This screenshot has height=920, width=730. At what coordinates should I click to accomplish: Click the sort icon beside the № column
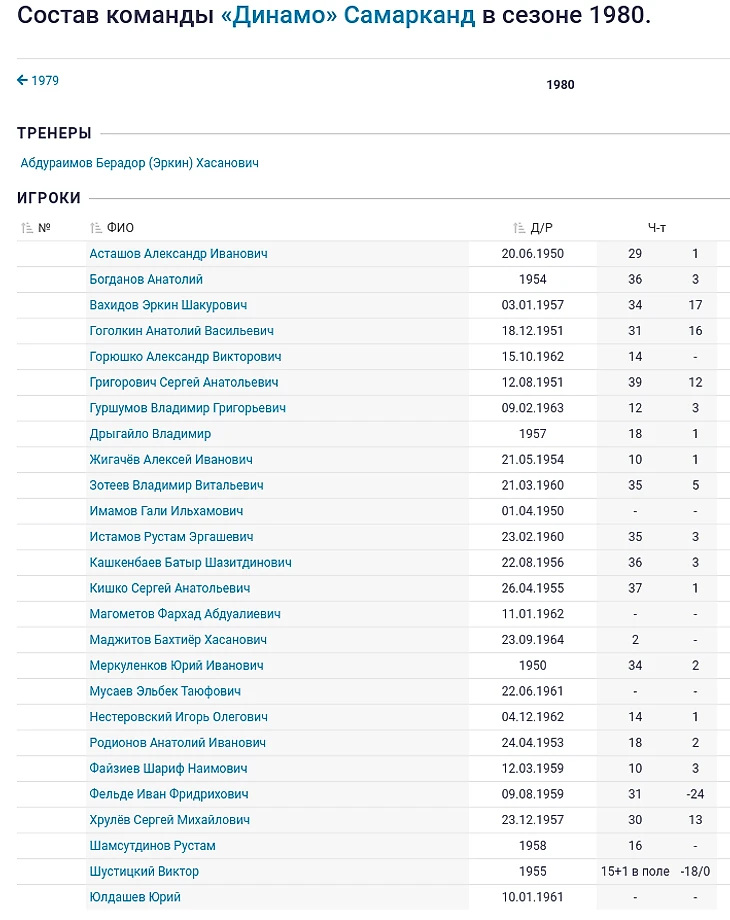click(x=27, y=228)
